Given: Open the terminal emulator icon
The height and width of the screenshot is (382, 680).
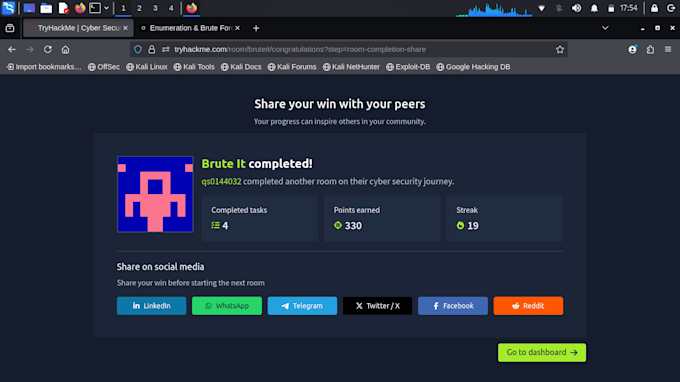Looking at the screenshot, I should (x=95, y=8).
